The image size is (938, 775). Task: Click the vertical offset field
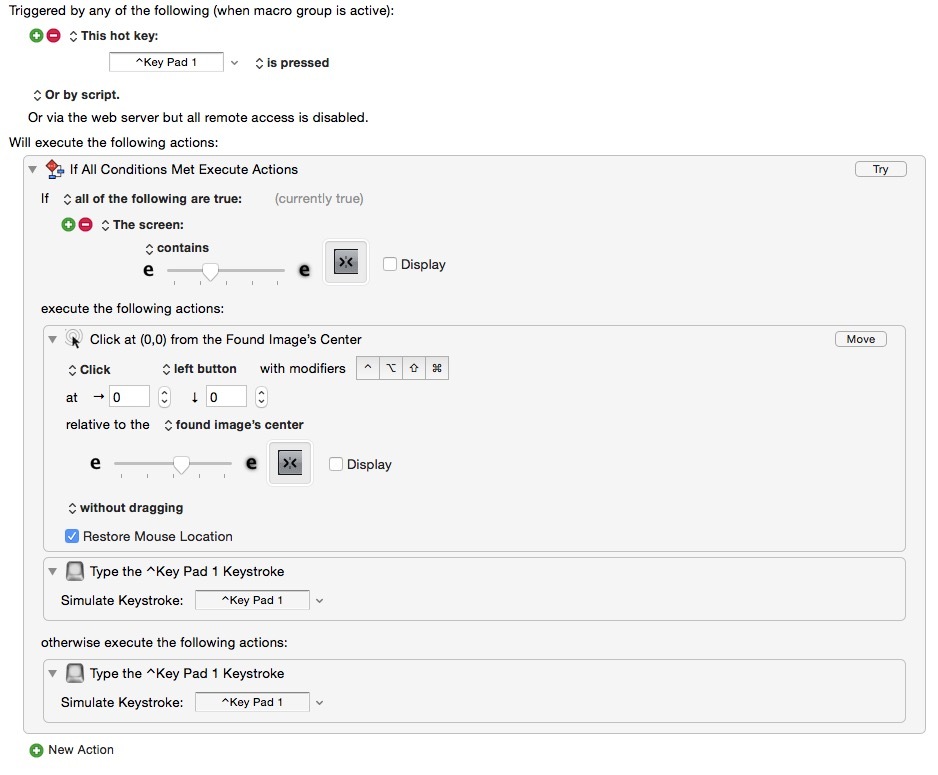click(x=226, y=397)
